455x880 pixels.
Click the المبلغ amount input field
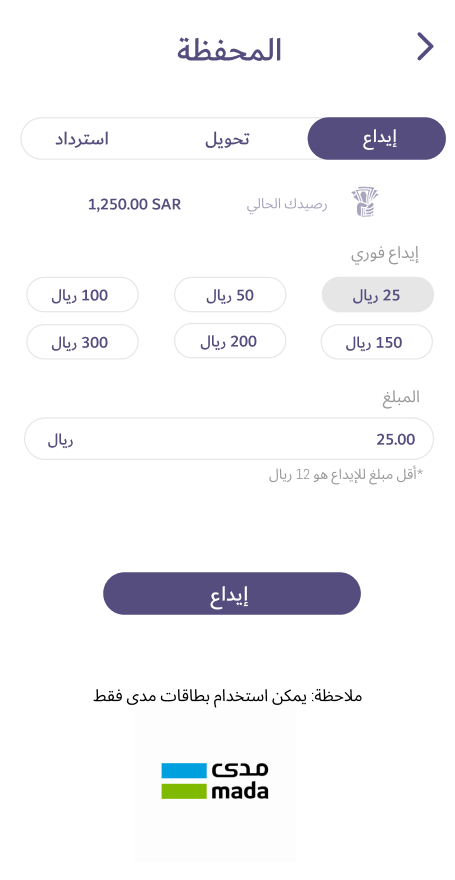(229, 439)
